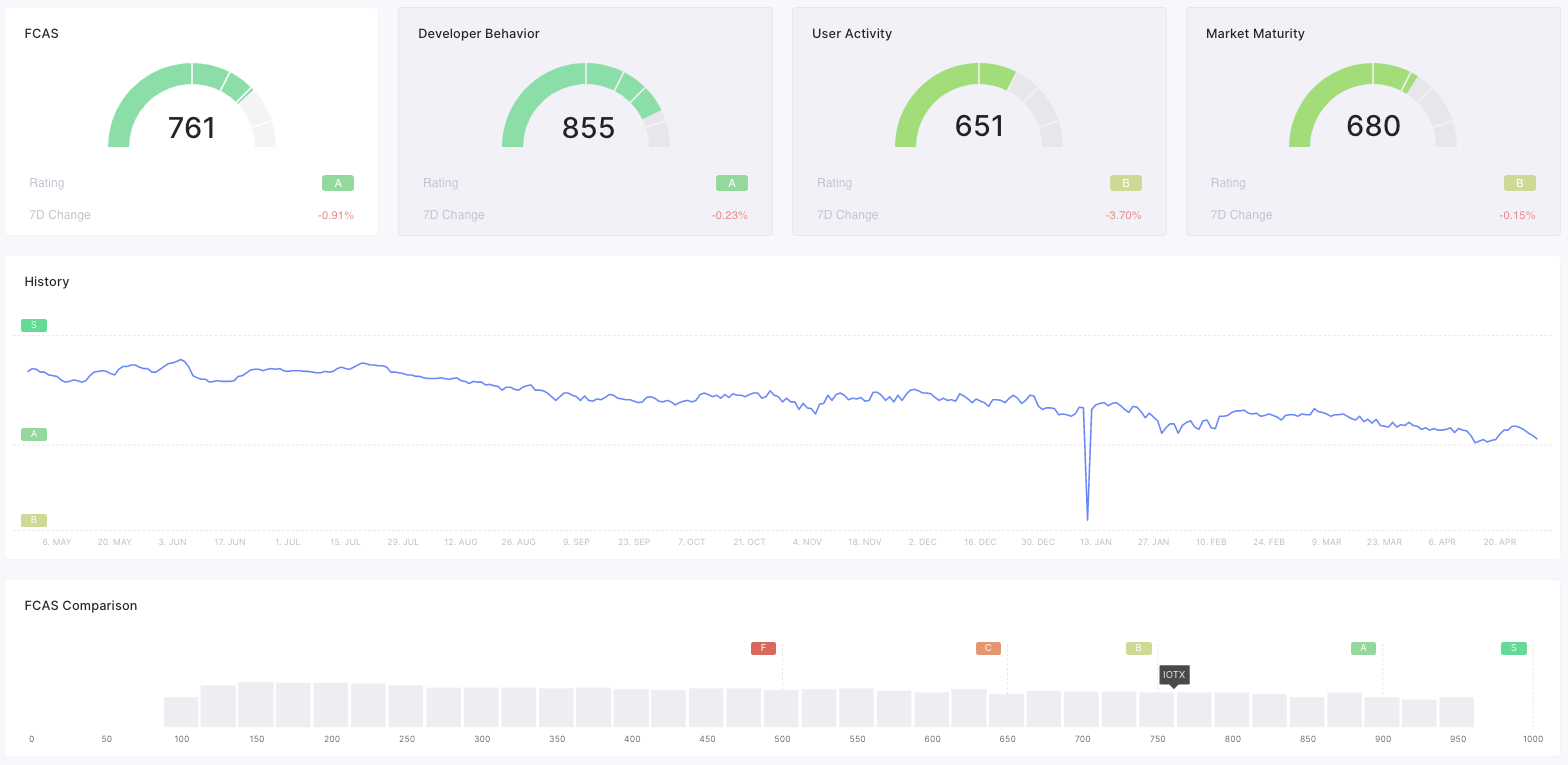Viewport: 1568px width, 765px height.
Task: Click the 6. MAY date axis label
Action: [57, 542]
